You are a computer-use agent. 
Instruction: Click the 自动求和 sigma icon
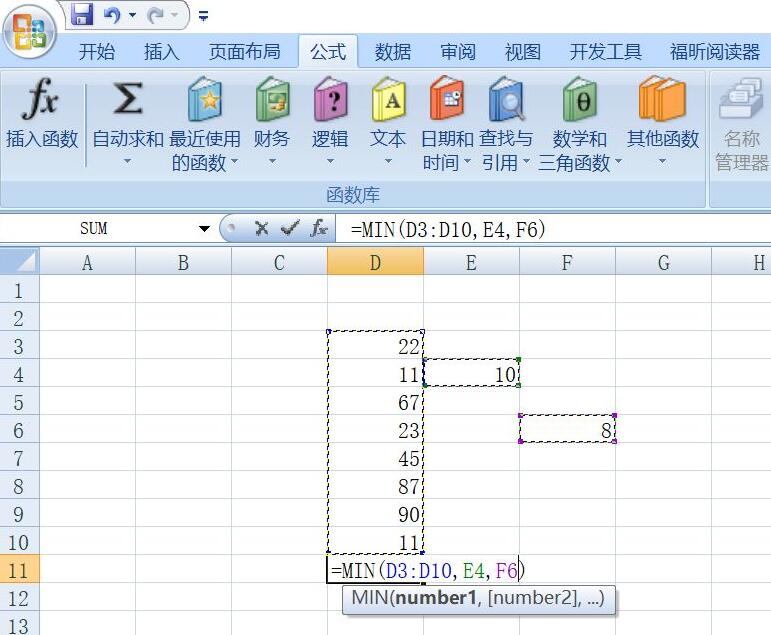coord(128,98)
